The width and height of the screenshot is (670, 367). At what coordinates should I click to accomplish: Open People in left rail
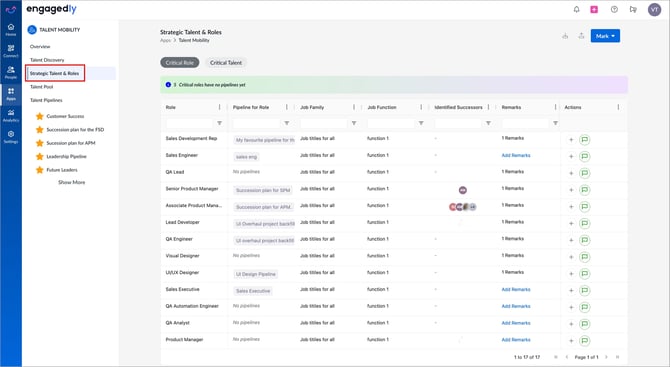click(x=11, y=73)
